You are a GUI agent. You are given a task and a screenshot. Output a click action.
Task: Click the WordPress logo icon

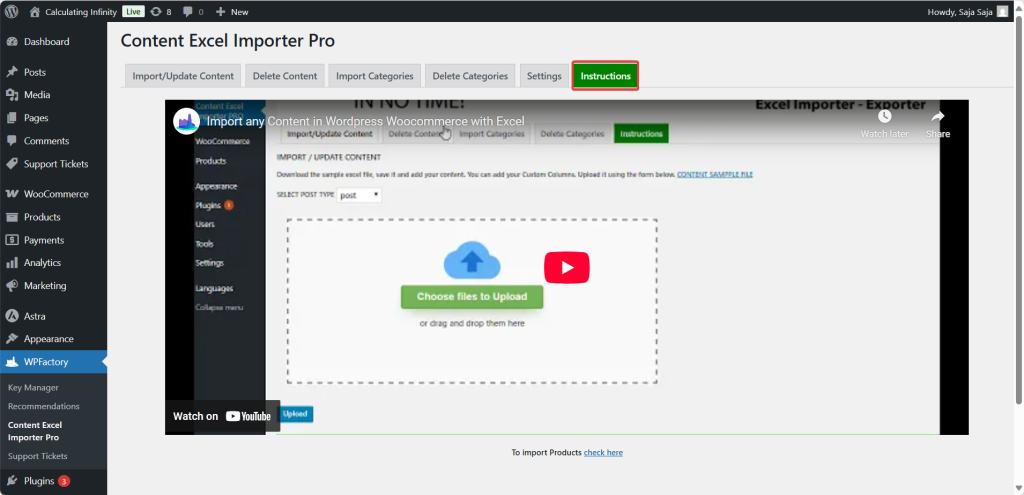12,11
